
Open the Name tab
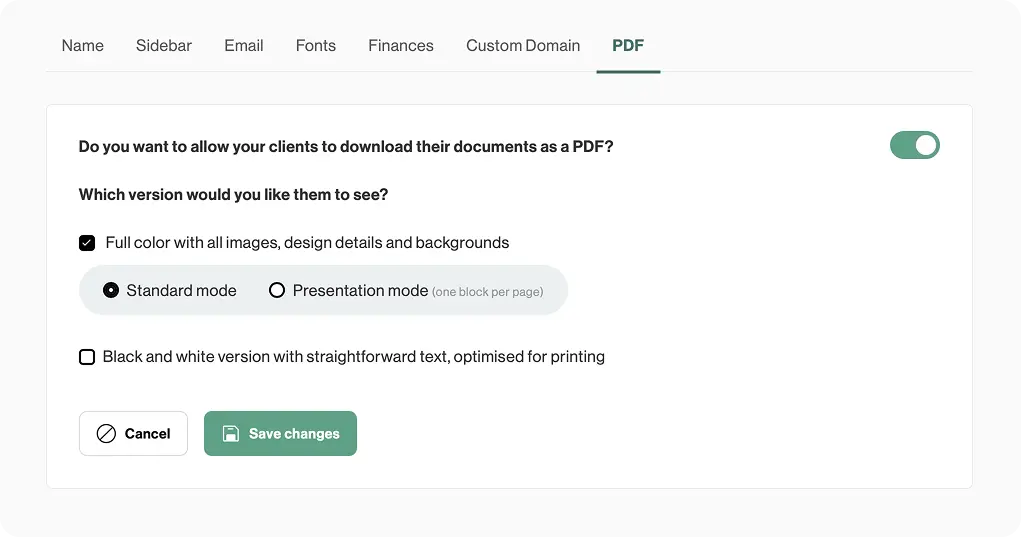pos(82,46)
